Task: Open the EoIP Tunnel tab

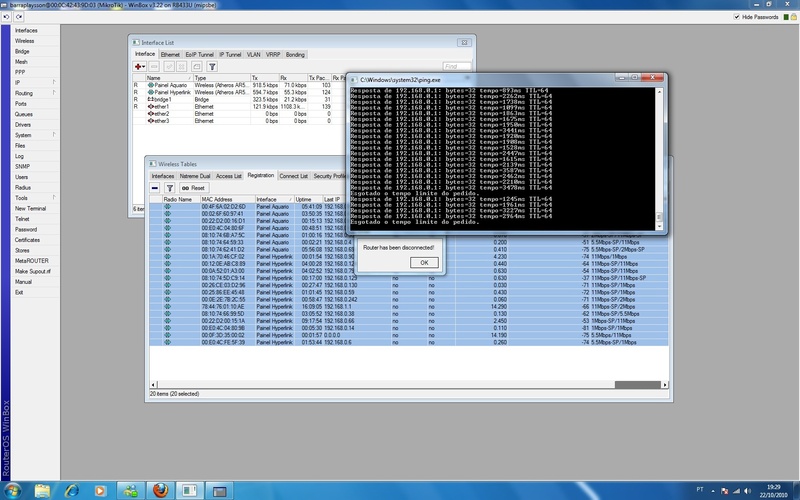Action: (202, 54)
